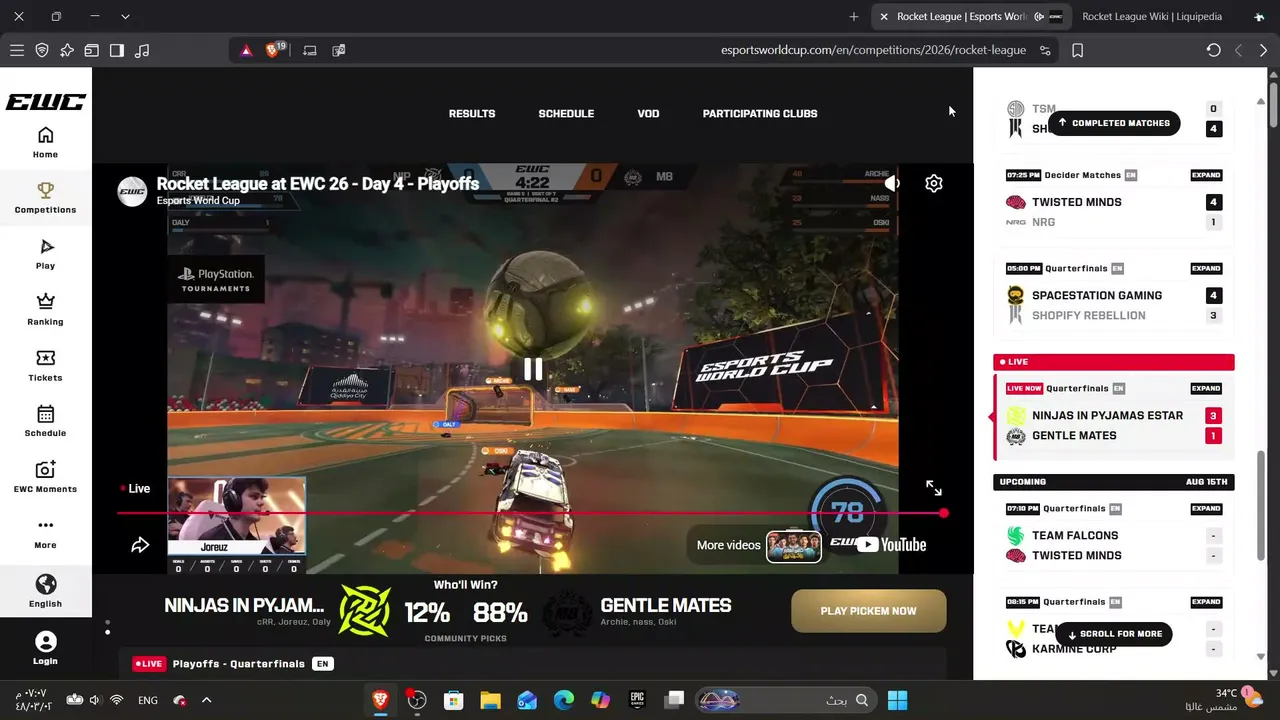1280x720 pixels.
Task: Jump to Completed Matches
Action: 1114,123
